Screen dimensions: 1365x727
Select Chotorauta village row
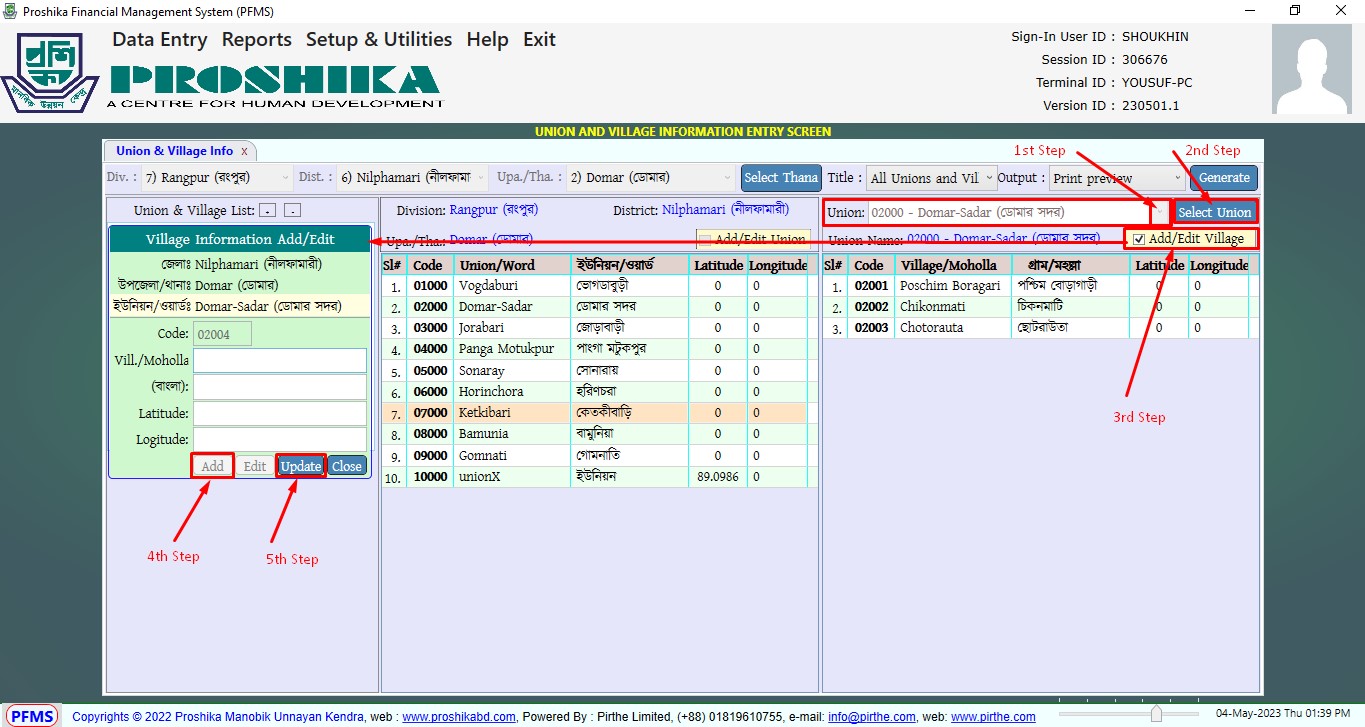1036,328
